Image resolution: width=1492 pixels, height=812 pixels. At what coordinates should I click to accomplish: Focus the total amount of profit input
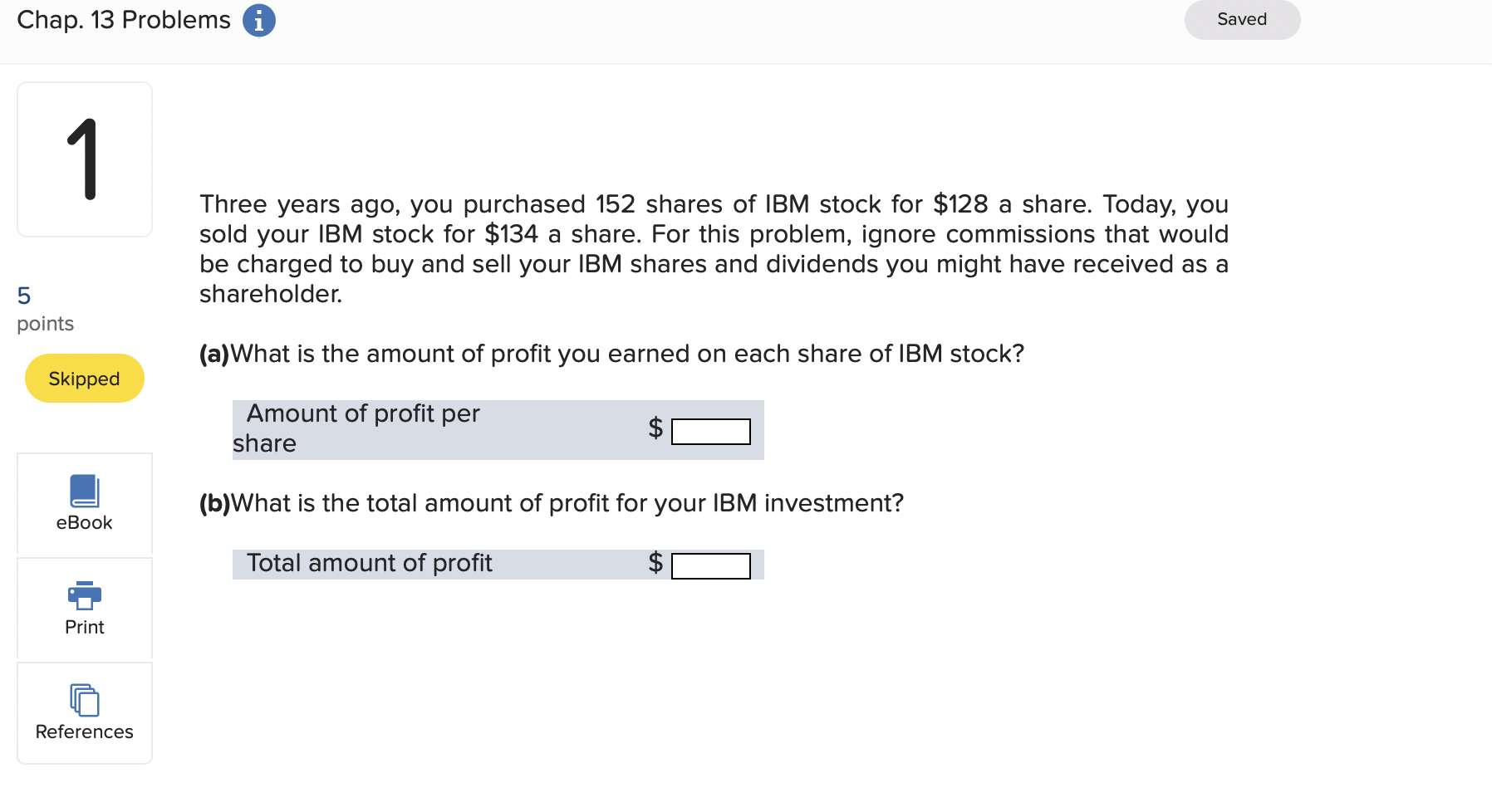pyautogui.click(x=710, y=566)
